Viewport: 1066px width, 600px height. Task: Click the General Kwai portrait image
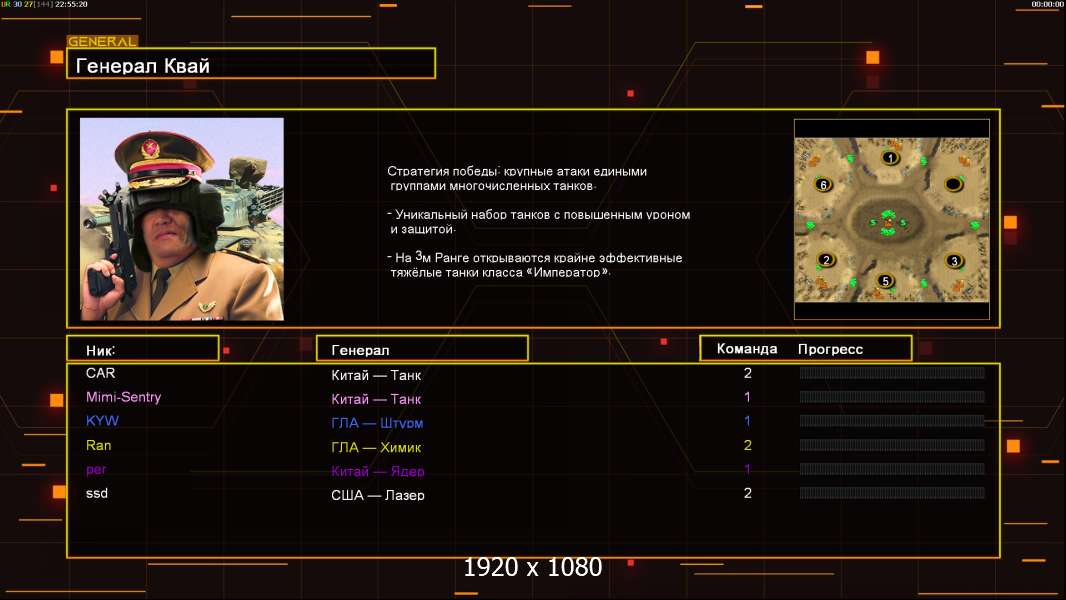[x=182, y=219]
